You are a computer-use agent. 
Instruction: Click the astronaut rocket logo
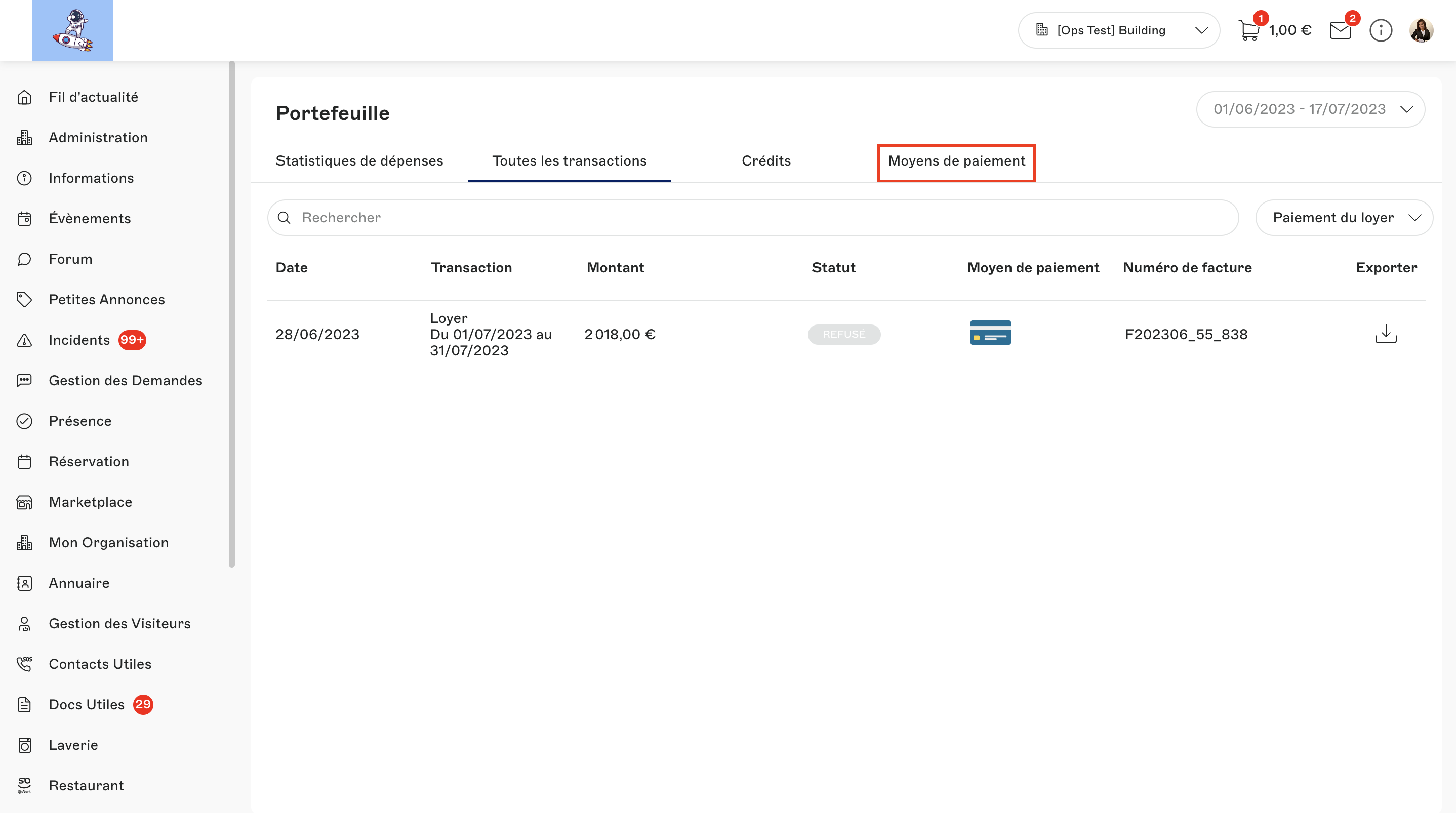pos(73,30)
